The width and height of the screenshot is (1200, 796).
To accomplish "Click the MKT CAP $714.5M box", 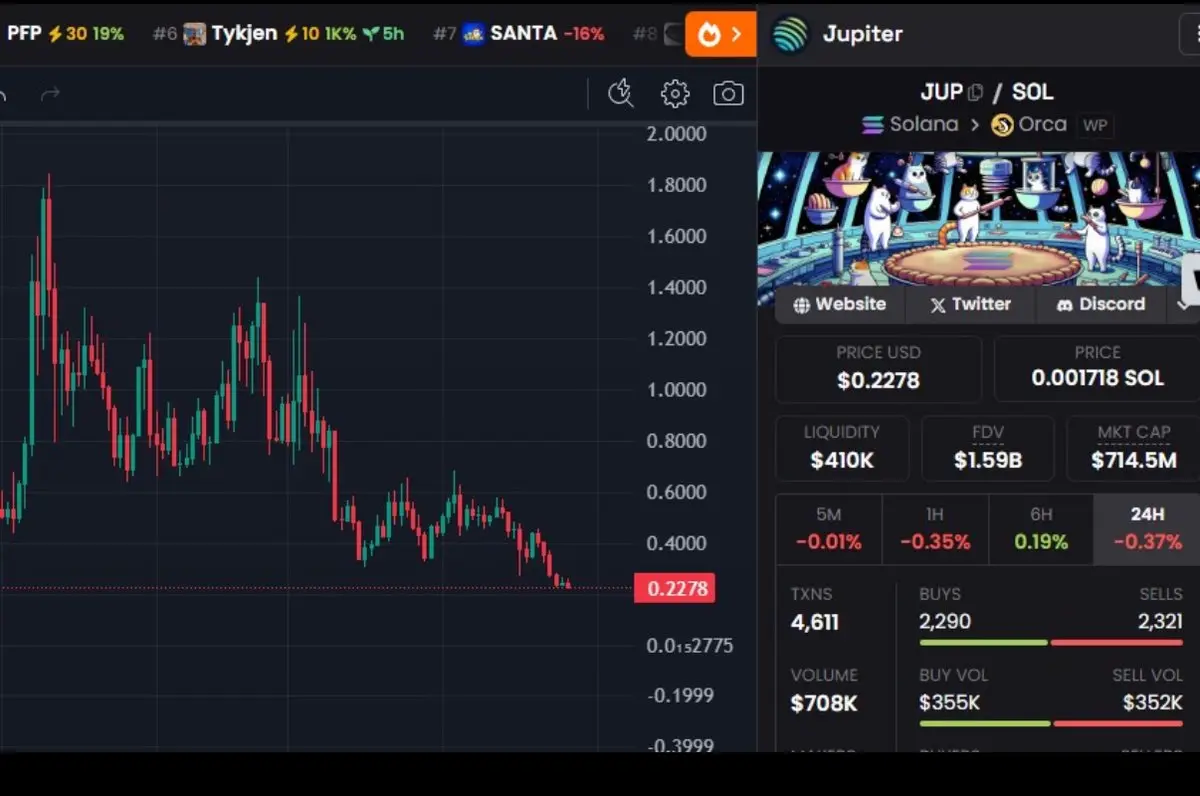I will click(x=1133, y=448).
